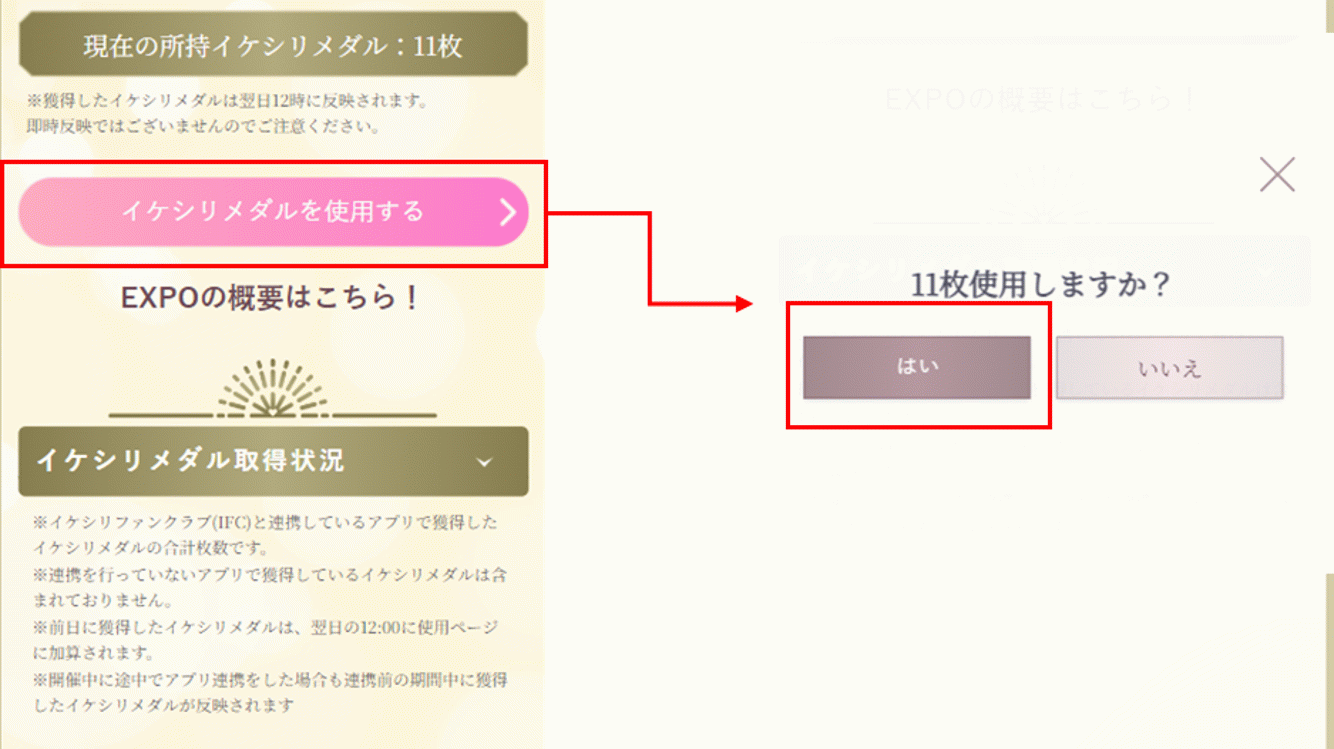The height and width of the screenshot is (749, 1334).
Task: Click the dimmed EXPOの概要はこちら！ text on right
Action: (x=1041, y=100)
